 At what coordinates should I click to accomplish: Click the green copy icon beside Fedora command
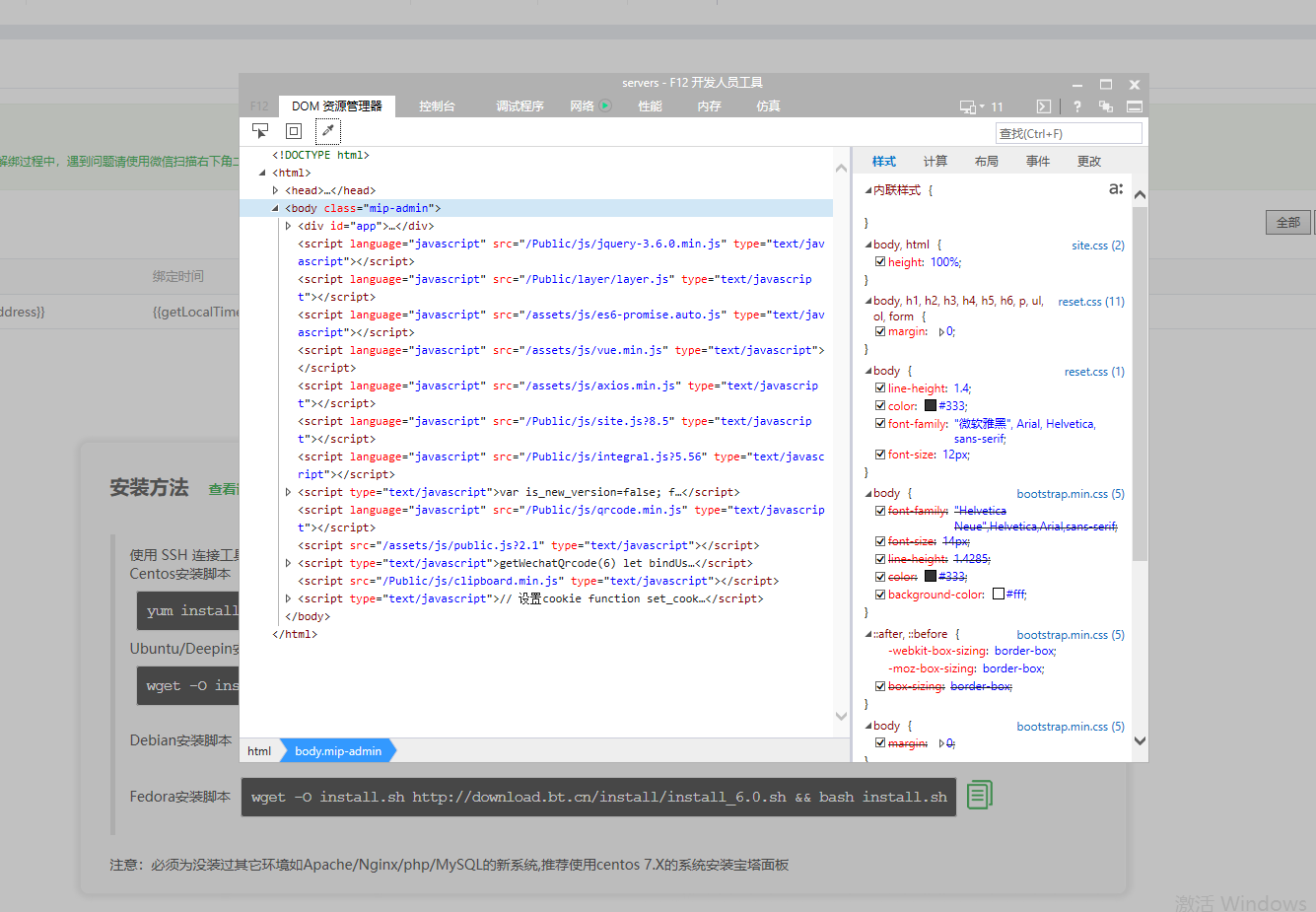[980, 795]
